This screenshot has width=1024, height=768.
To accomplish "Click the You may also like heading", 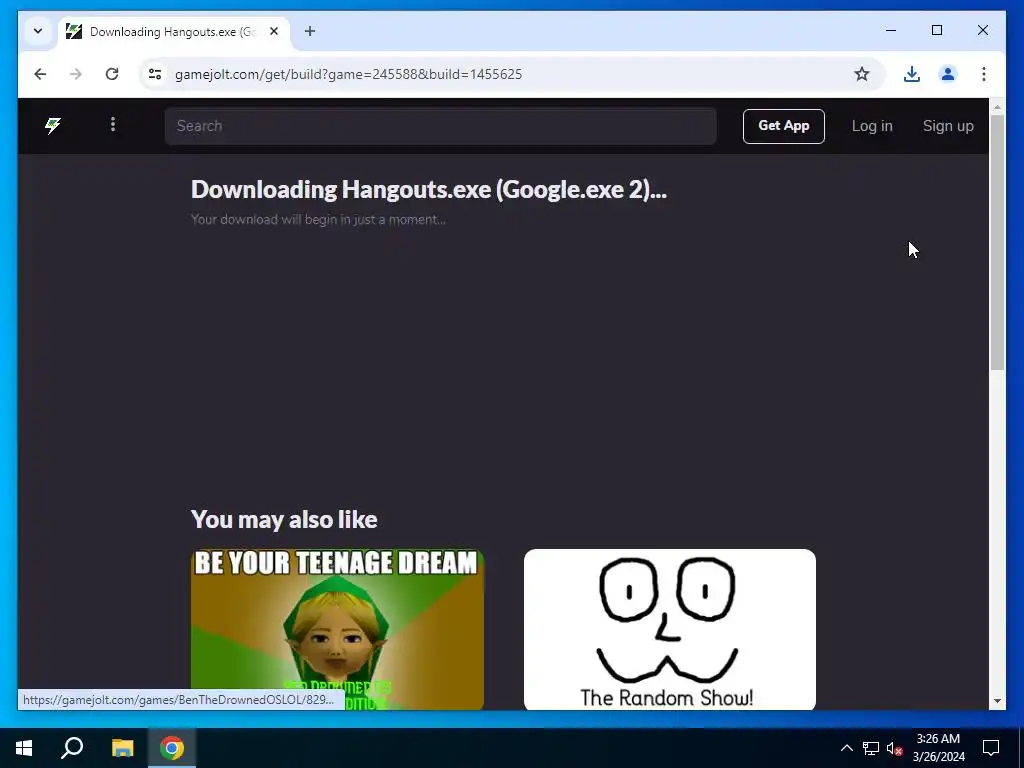I will tap(284, 519).
